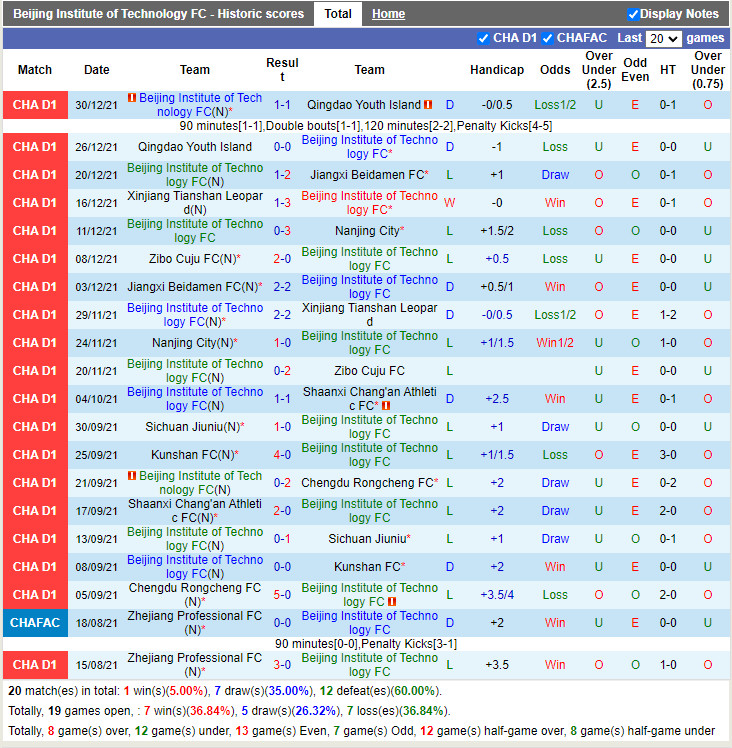Viewport: 732px width, 748px height.
Task: Open Chengdu Rongcheng FC team on 21/09/21
Action: pyautogui.click(x=369, y=483)
